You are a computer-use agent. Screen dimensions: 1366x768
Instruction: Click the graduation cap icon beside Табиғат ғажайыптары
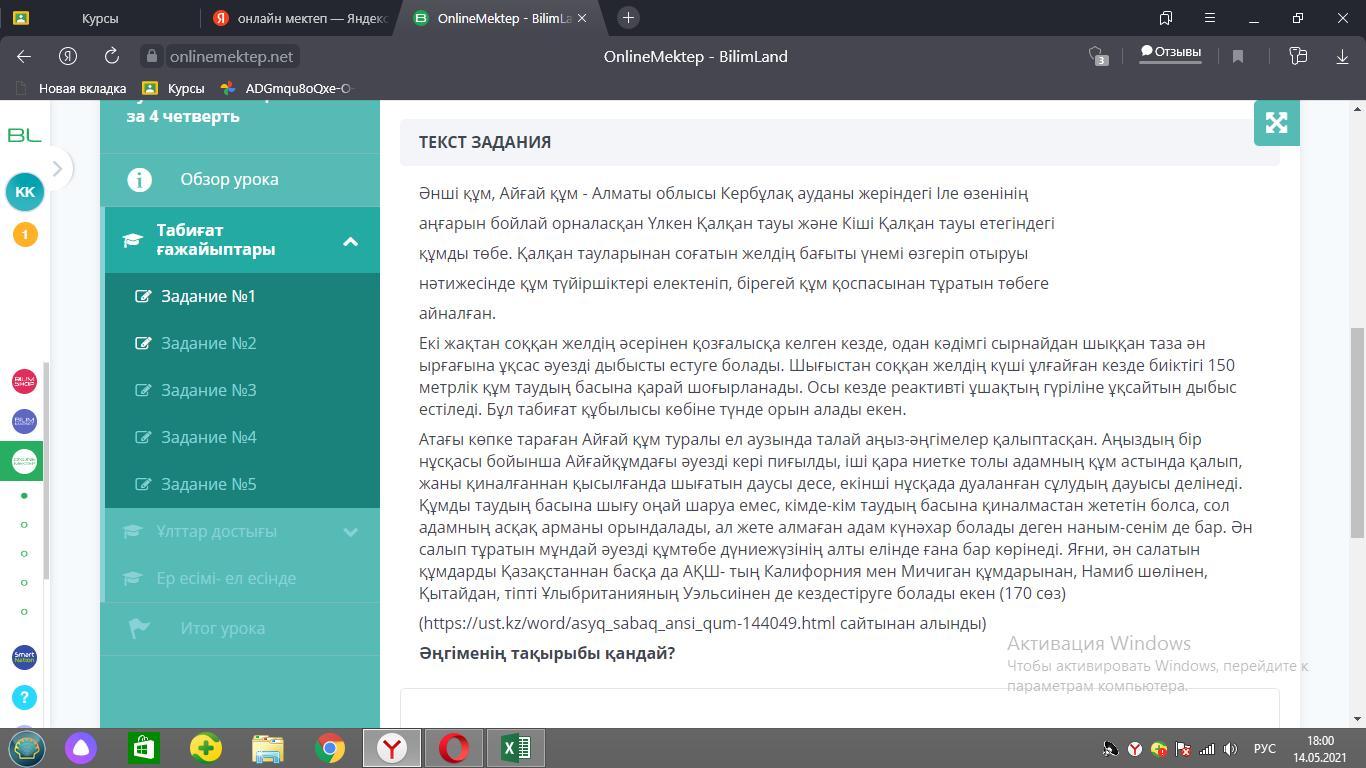coord(132,240)
